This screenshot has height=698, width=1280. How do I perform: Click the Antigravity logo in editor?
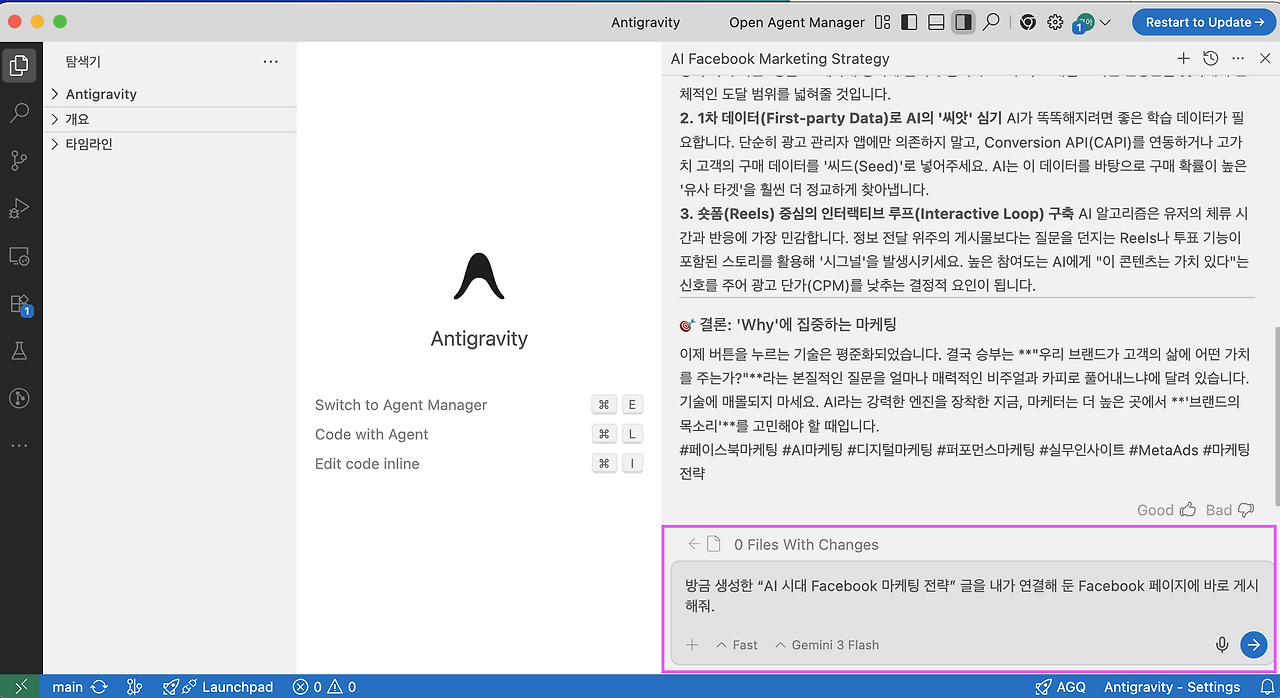(478, 277)
